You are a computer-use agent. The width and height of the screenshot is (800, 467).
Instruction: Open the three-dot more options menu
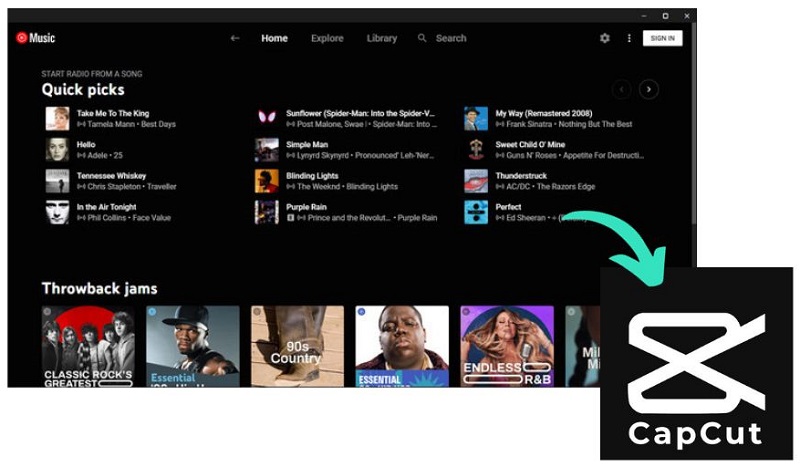pyautogui.click(x=629, y=38)
